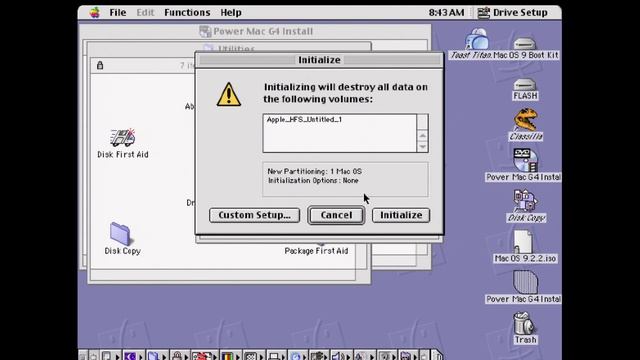Click the 8:43 AM menu bar clock
640x360 pixels.
point(446,13)
